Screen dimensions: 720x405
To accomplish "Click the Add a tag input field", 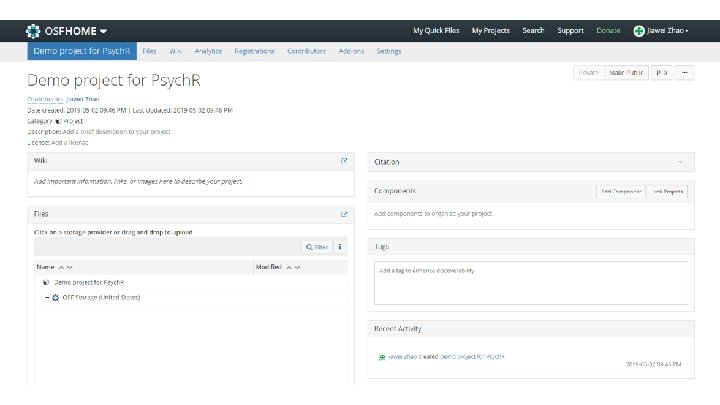I will point(532,283).
